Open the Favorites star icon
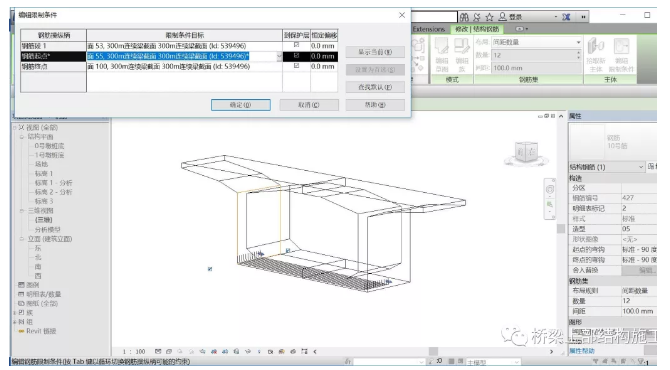 489,17
